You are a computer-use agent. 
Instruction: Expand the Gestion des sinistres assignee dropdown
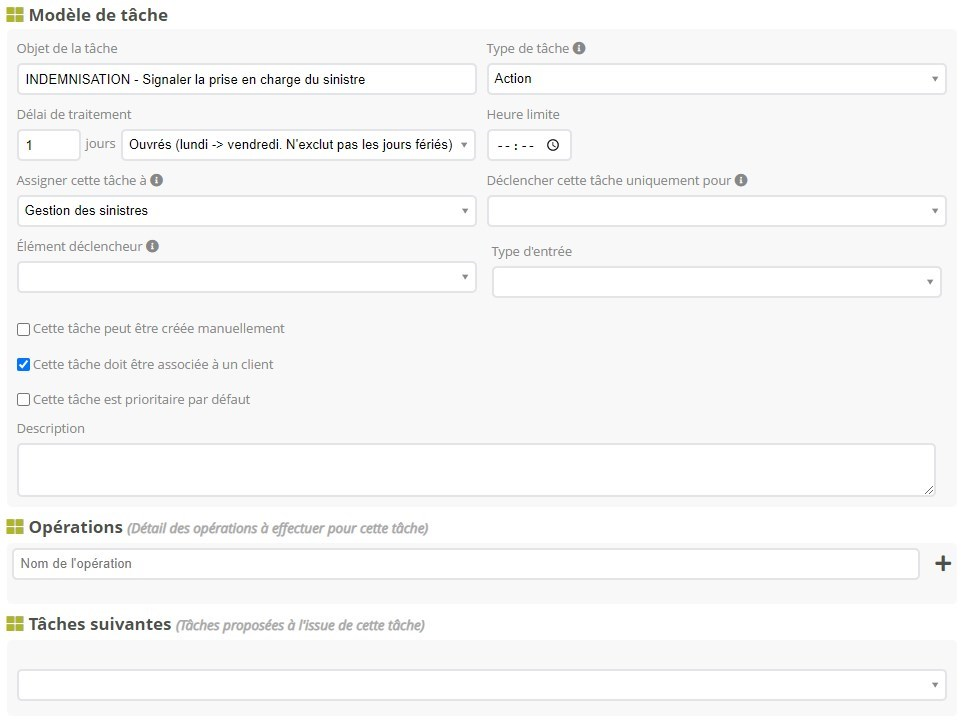[x=246, y=211]
